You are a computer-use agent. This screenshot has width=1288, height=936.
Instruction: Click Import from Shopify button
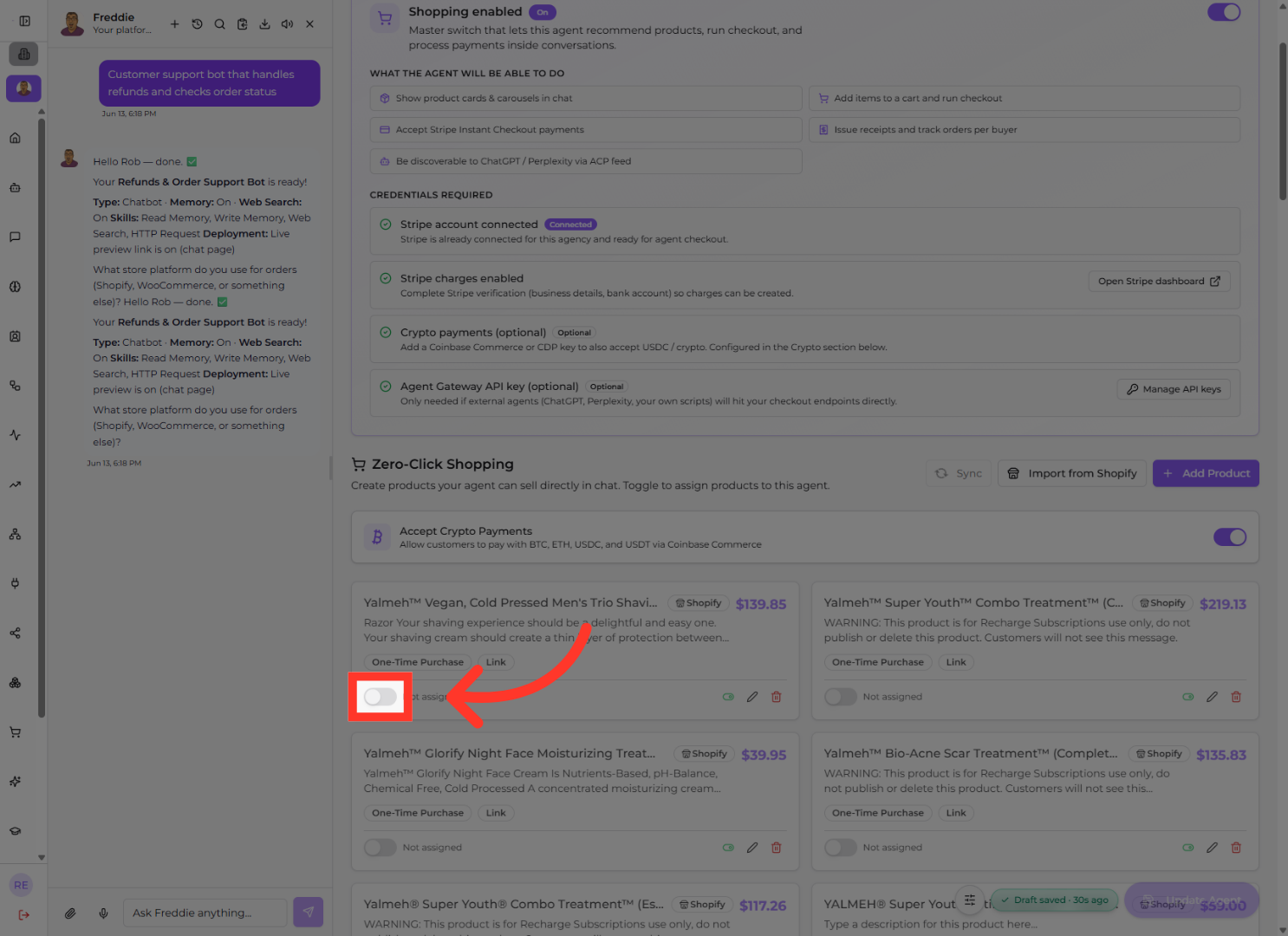point(1072,473)
